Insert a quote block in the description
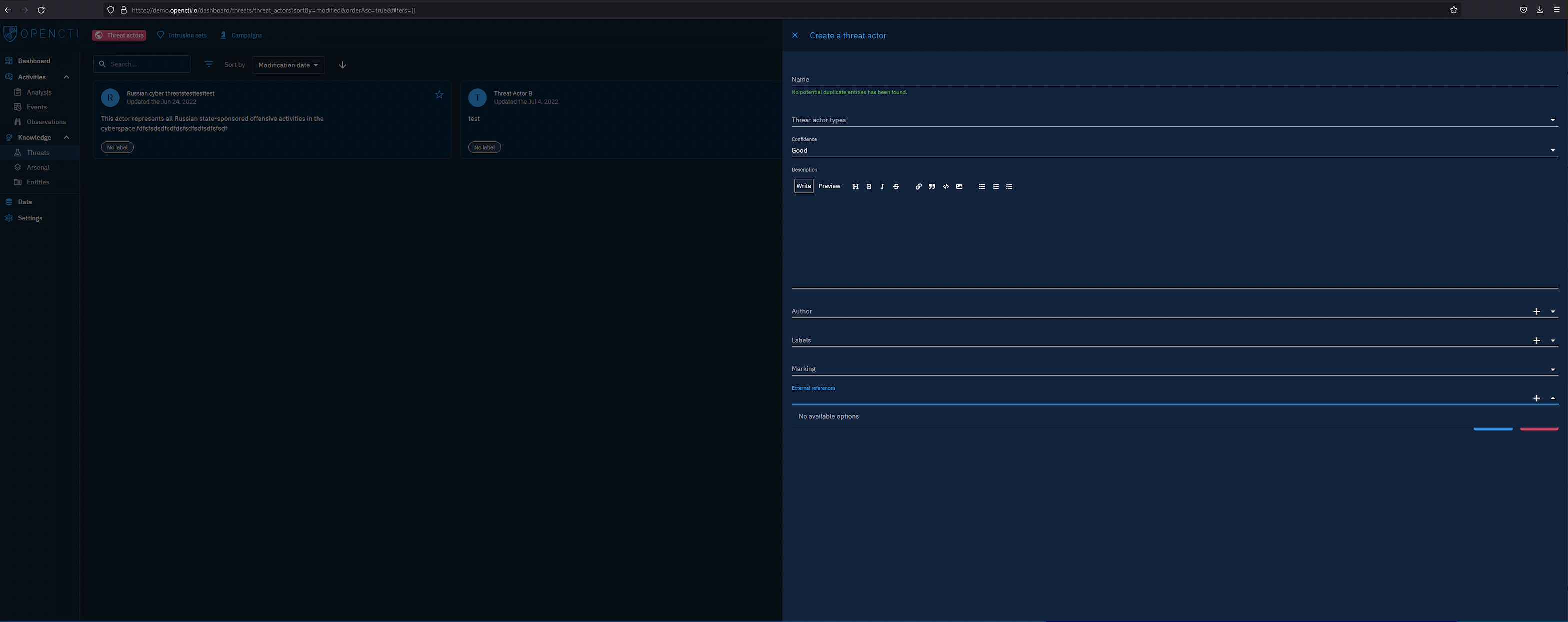Image resolution: width=1568 pixels, height=622 pixels. point(932,187)
